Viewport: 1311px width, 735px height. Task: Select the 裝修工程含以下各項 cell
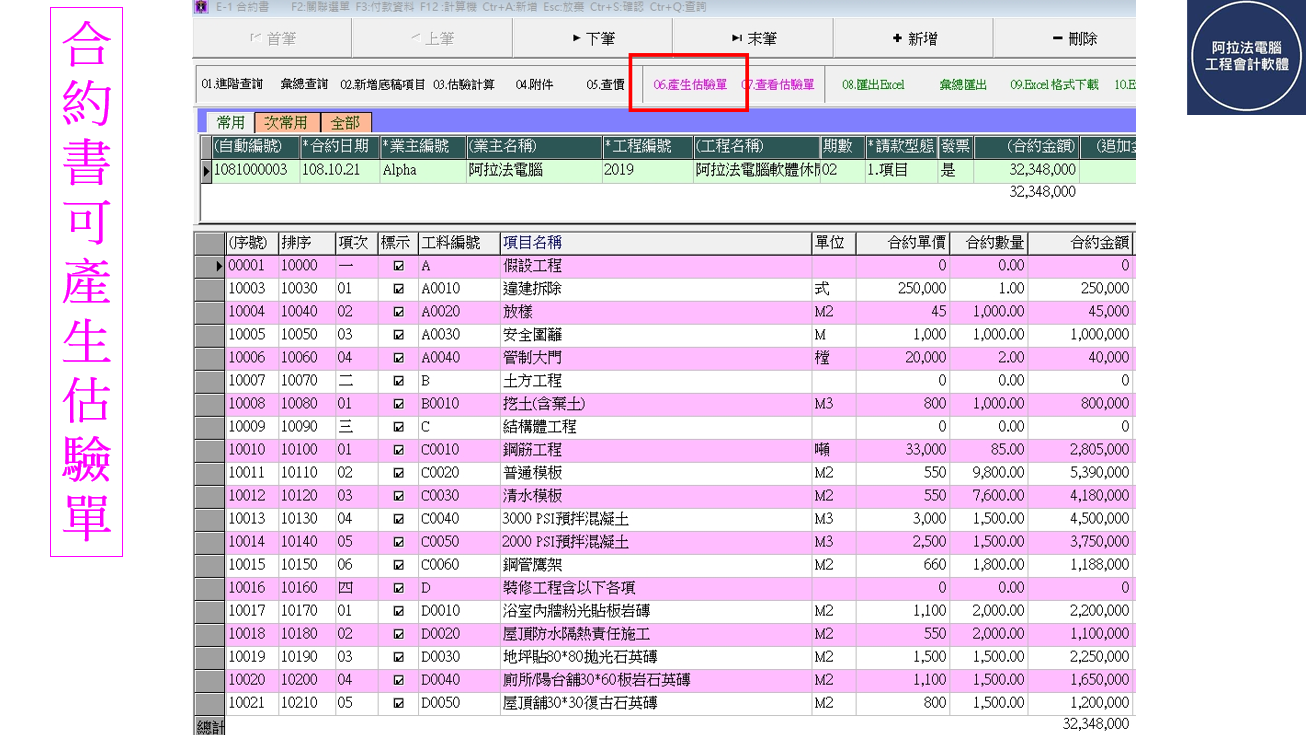click(x=655, y=589)
